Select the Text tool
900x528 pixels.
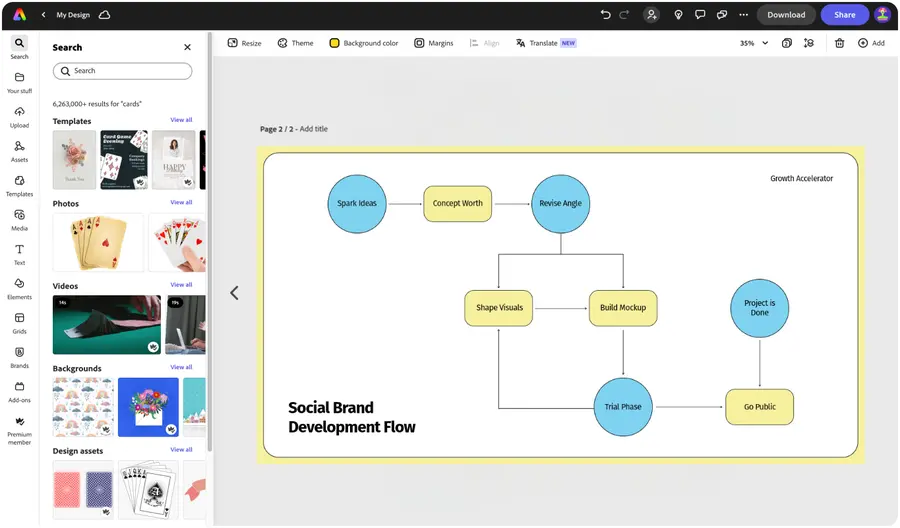[x=19, y=255]
